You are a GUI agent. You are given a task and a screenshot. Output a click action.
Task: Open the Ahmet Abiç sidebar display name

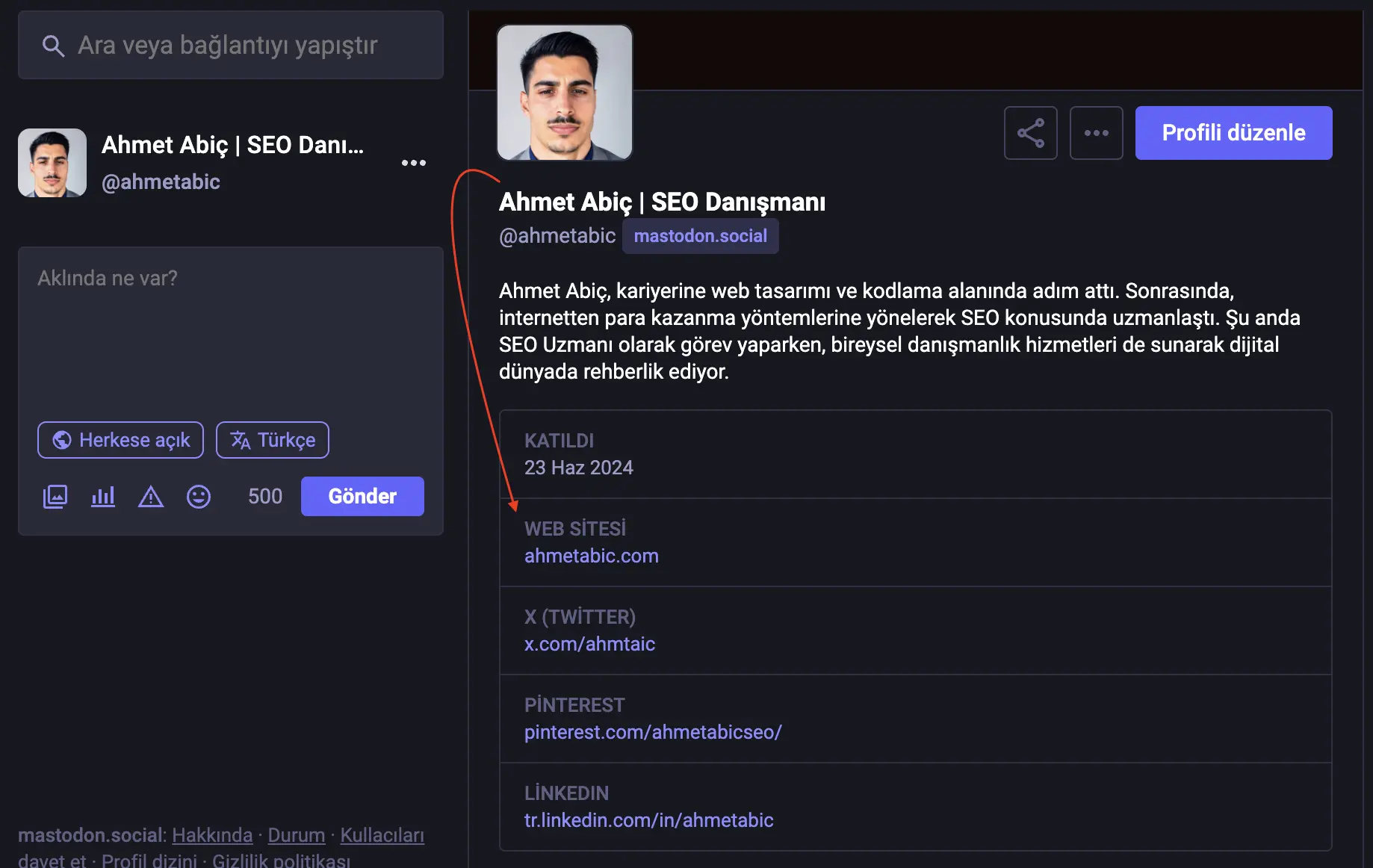[x=232, y=144]
